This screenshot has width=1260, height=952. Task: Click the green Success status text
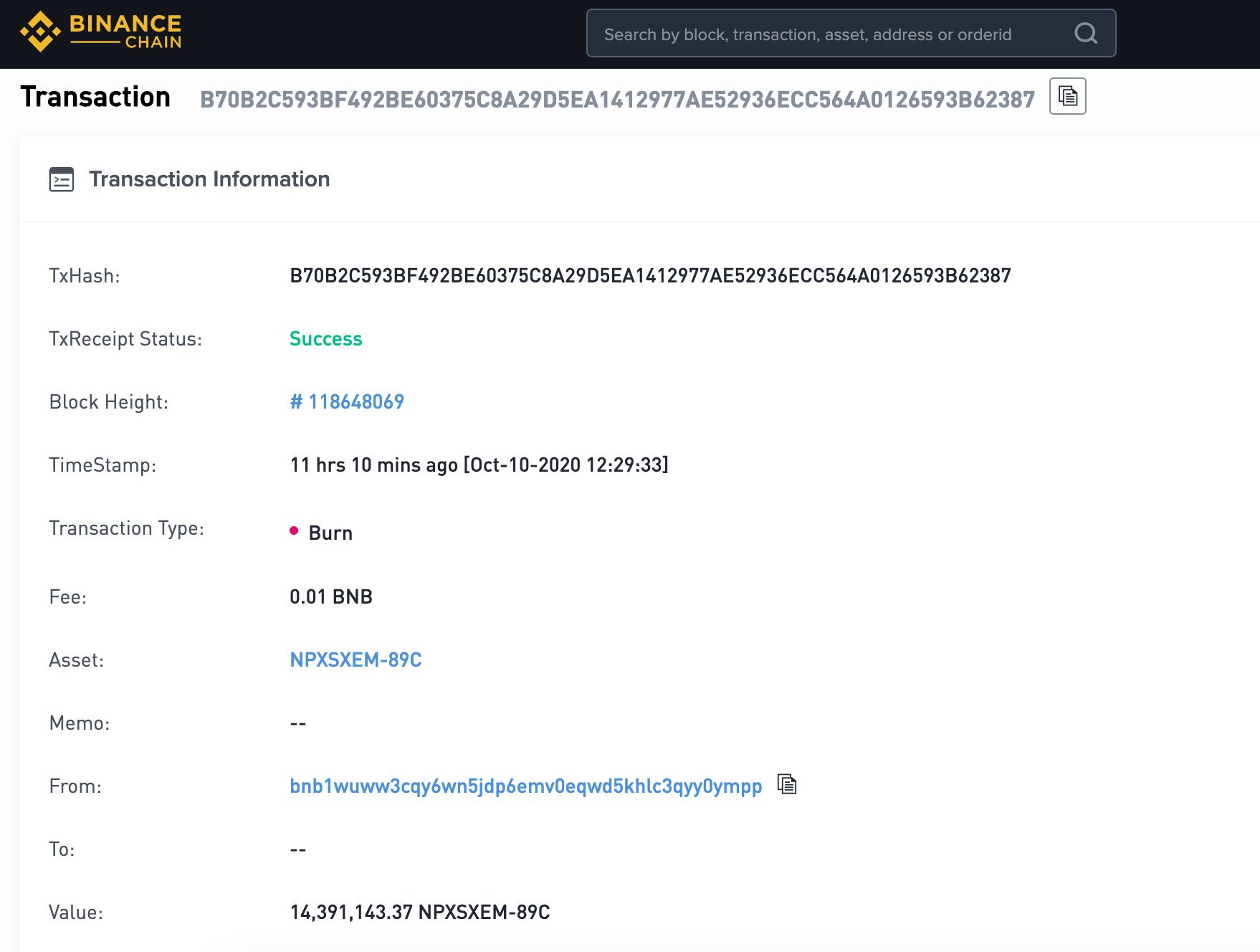[x=326, y=339]
